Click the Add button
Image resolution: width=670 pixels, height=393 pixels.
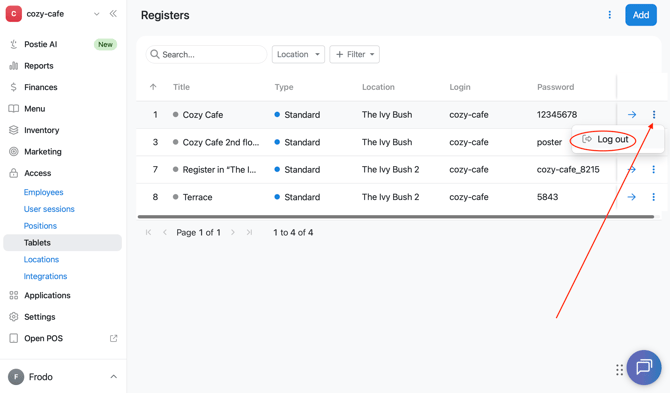[641, 15]
